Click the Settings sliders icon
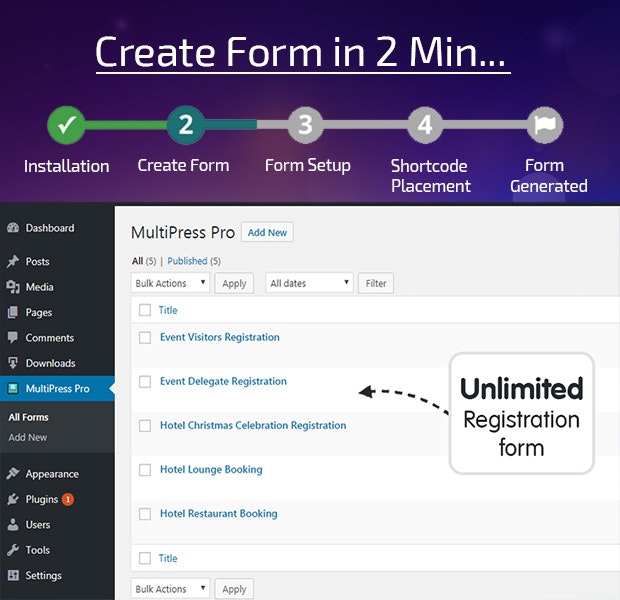Image resolution: width=620 pixels, height=600 pixels. click(x=13, y=575)
